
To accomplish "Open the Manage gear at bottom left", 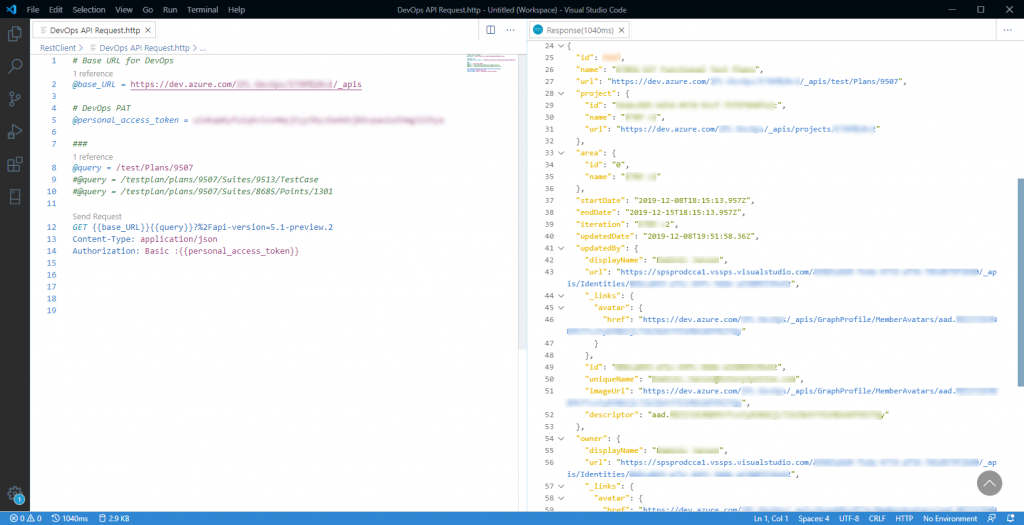I will pyautogui.click(x=14, y=494).
